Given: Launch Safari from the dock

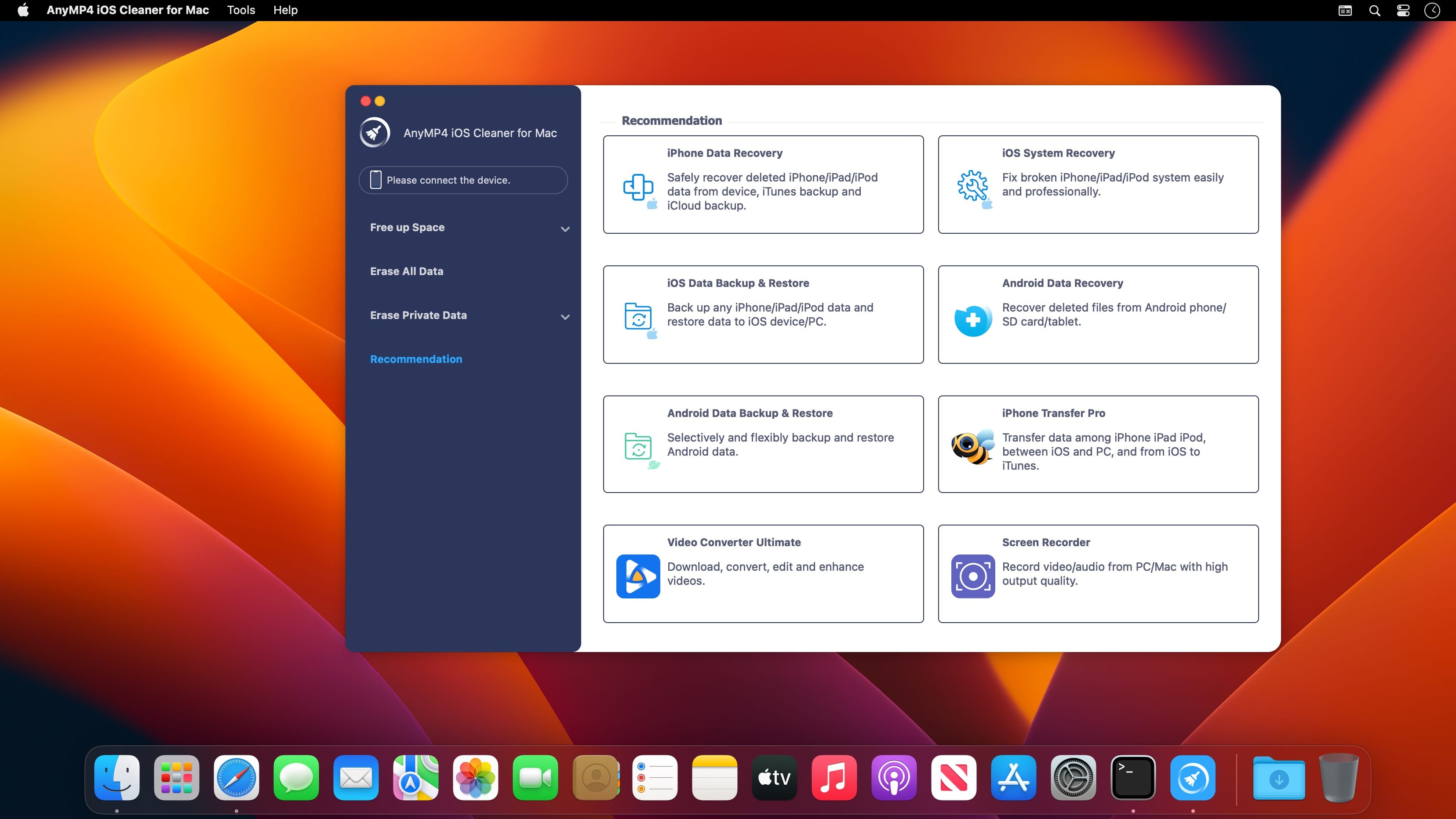Looking at the screenshot, I should click(x=236, y=778).
